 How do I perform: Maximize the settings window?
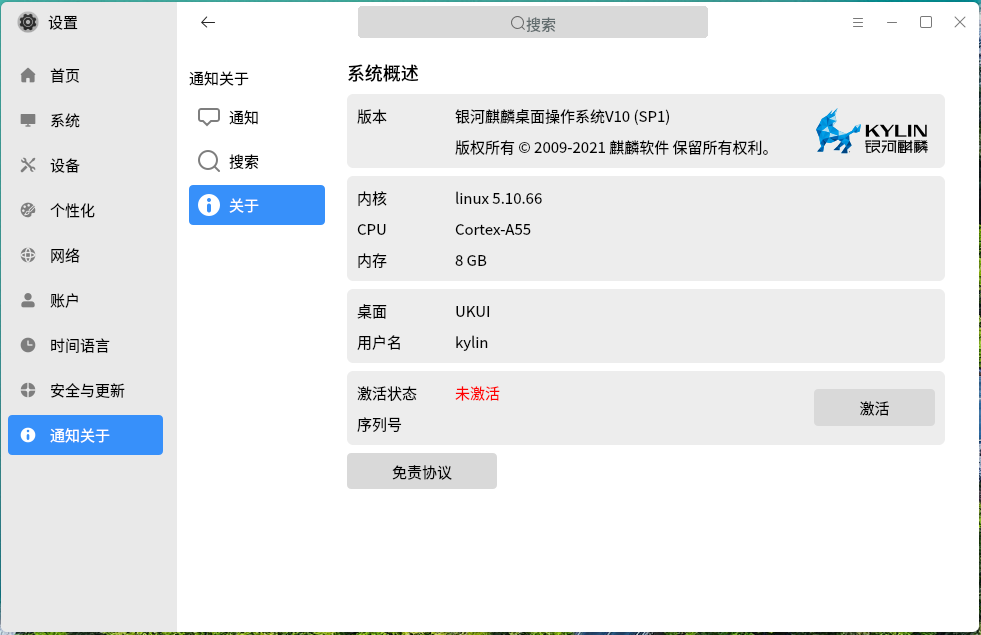(x=926, y=22)
